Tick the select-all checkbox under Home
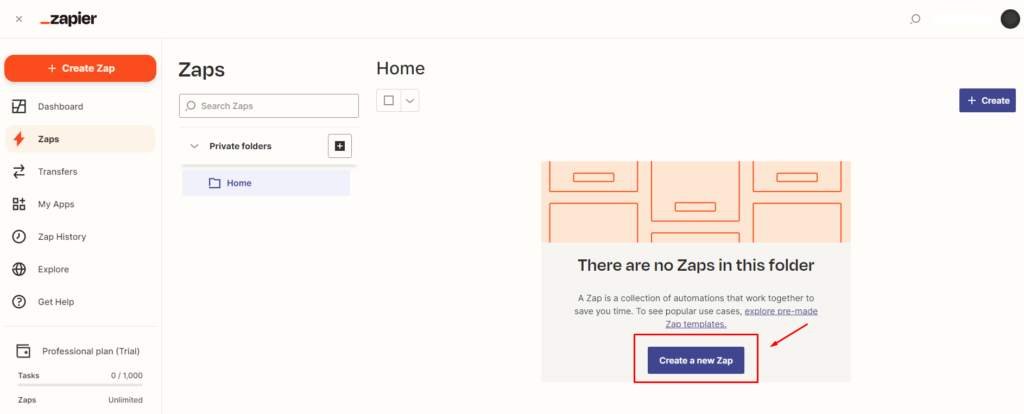The image size is (1024, 414). pyautogui.click(x=388, y=100)
